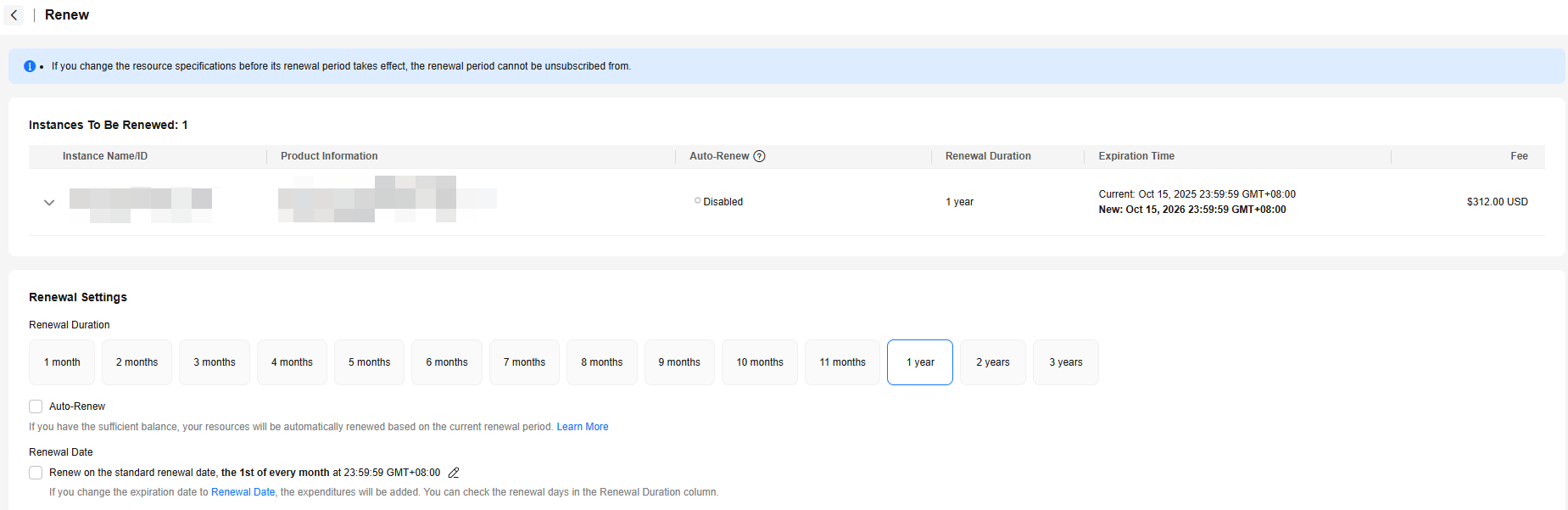Select the 1 year renewal duration

[x=920, y=362]
